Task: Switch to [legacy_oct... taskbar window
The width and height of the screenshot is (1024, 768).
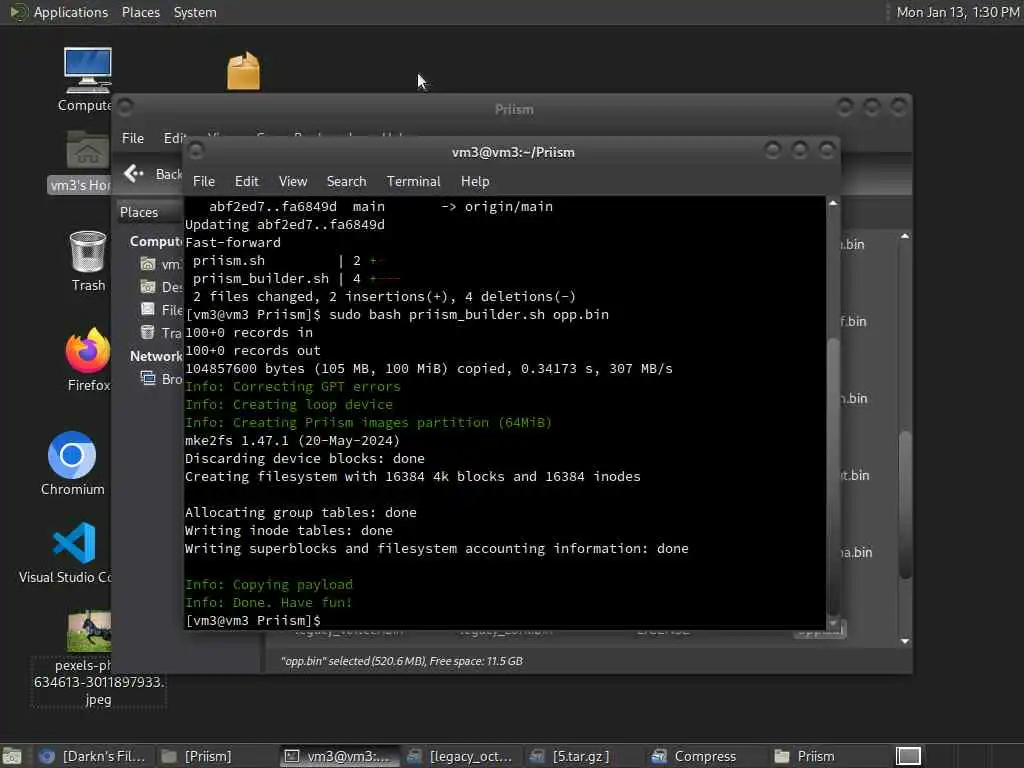Action: [460, 756]
